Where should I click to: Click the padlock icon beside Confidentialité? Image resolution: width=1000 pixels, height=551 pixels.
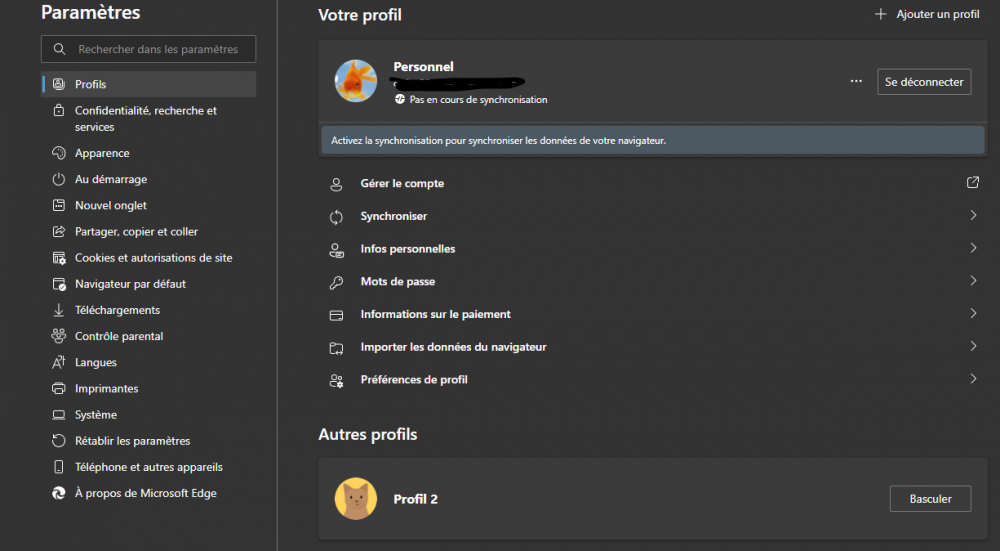pos(59,110)
